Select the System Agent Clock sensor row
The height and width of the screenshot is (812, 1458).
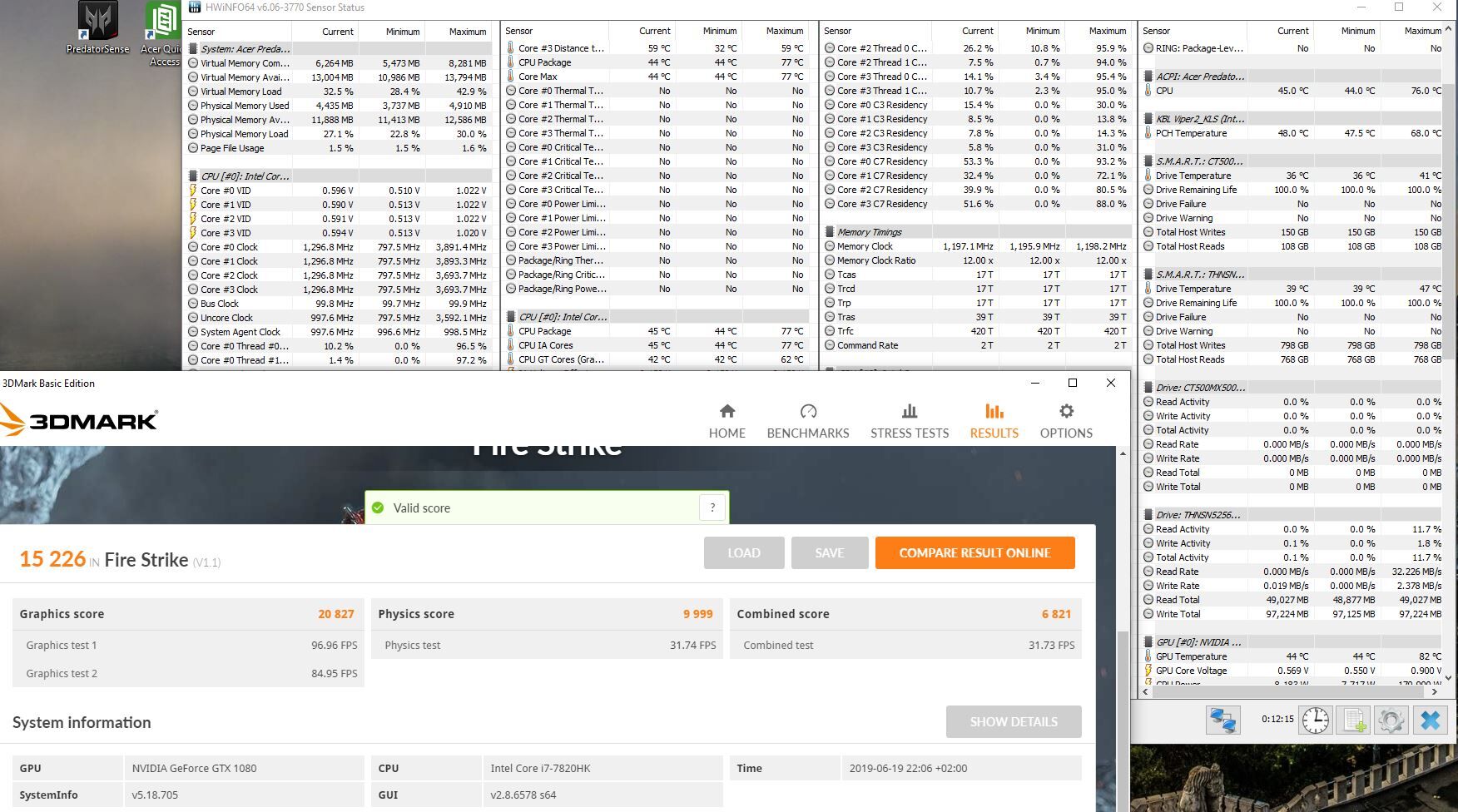point(339,332)
